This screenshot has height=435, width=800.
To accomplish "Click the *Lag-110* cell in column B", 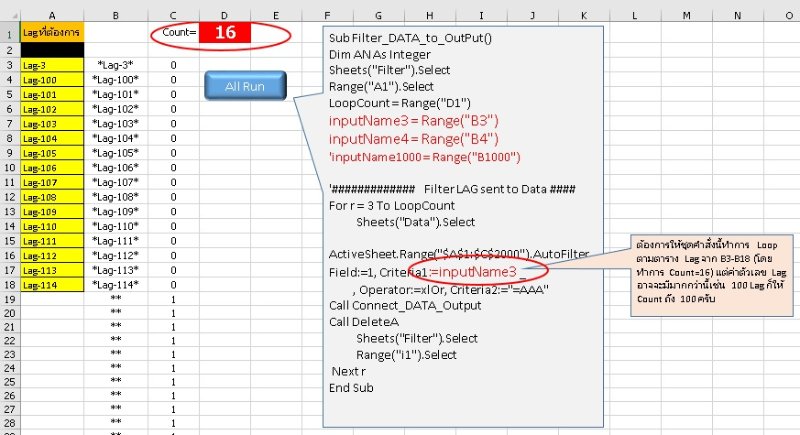I will (115, 226).
